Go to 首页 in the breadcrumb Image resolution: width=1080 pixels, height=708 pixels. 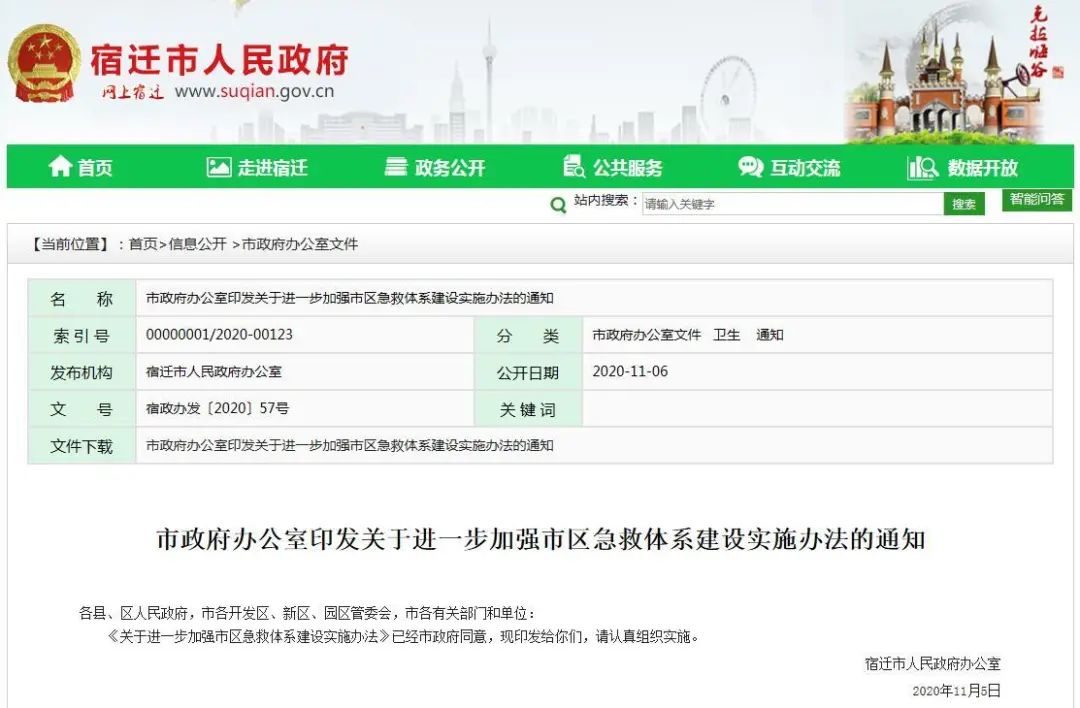click(143, 244)
